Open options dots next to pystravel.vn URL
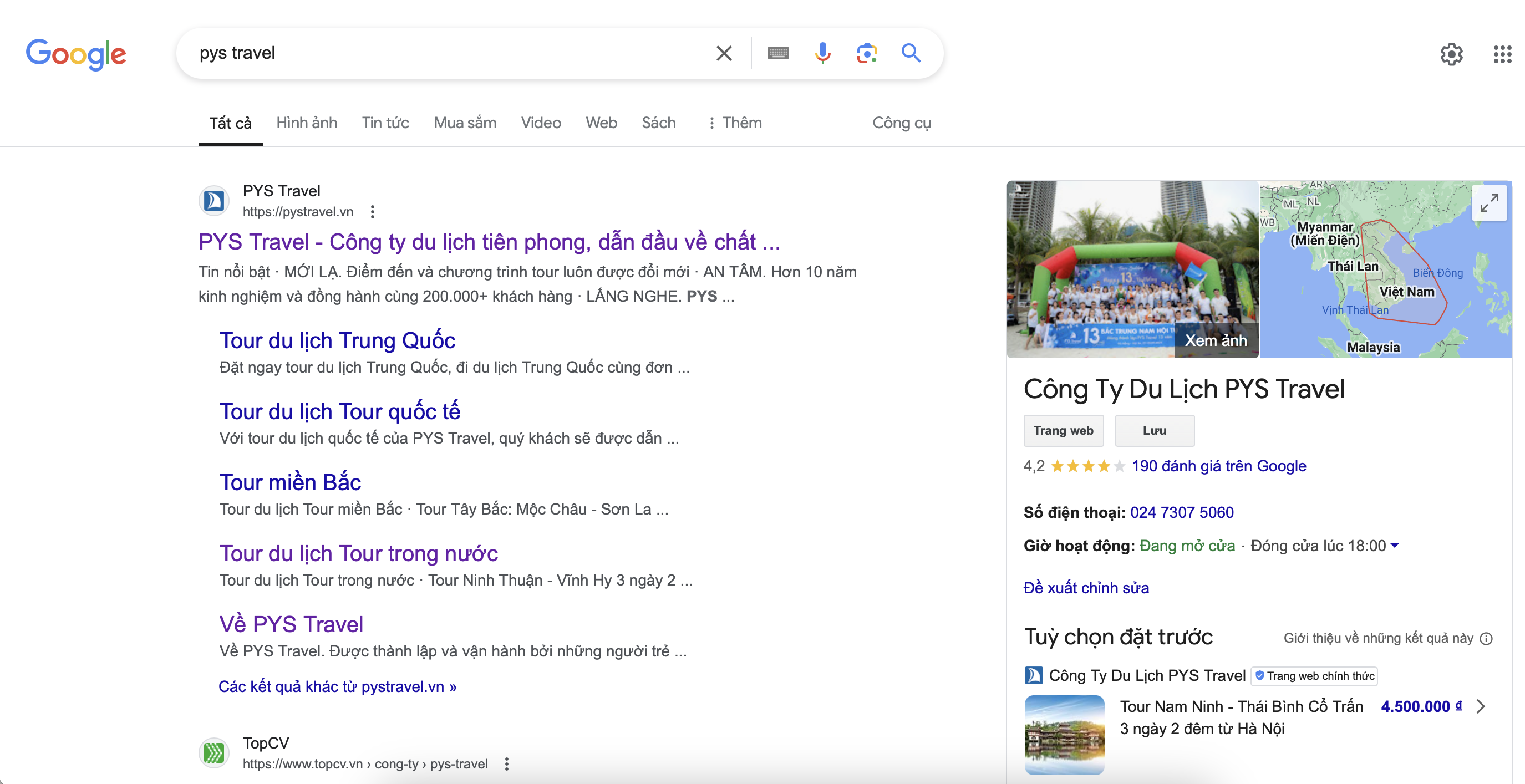 (x=372, y=212)
